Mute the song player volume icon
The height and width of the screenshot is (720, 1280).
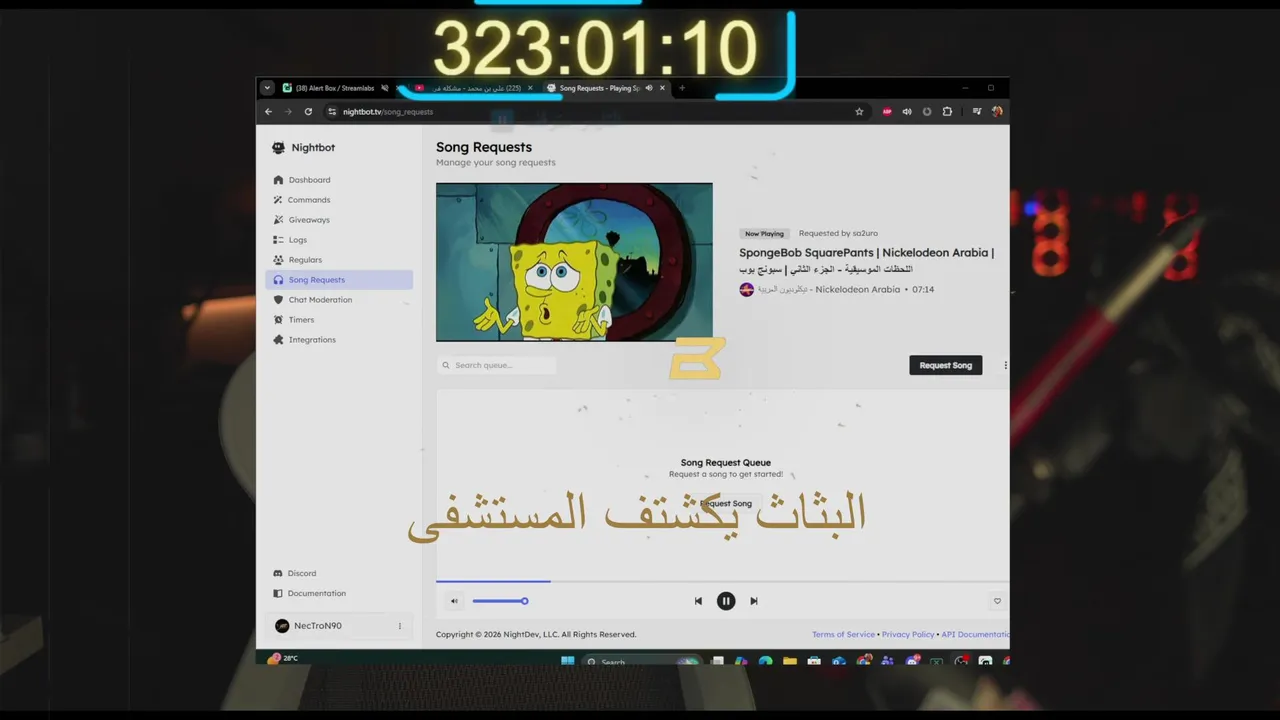[x=454, y=601]
